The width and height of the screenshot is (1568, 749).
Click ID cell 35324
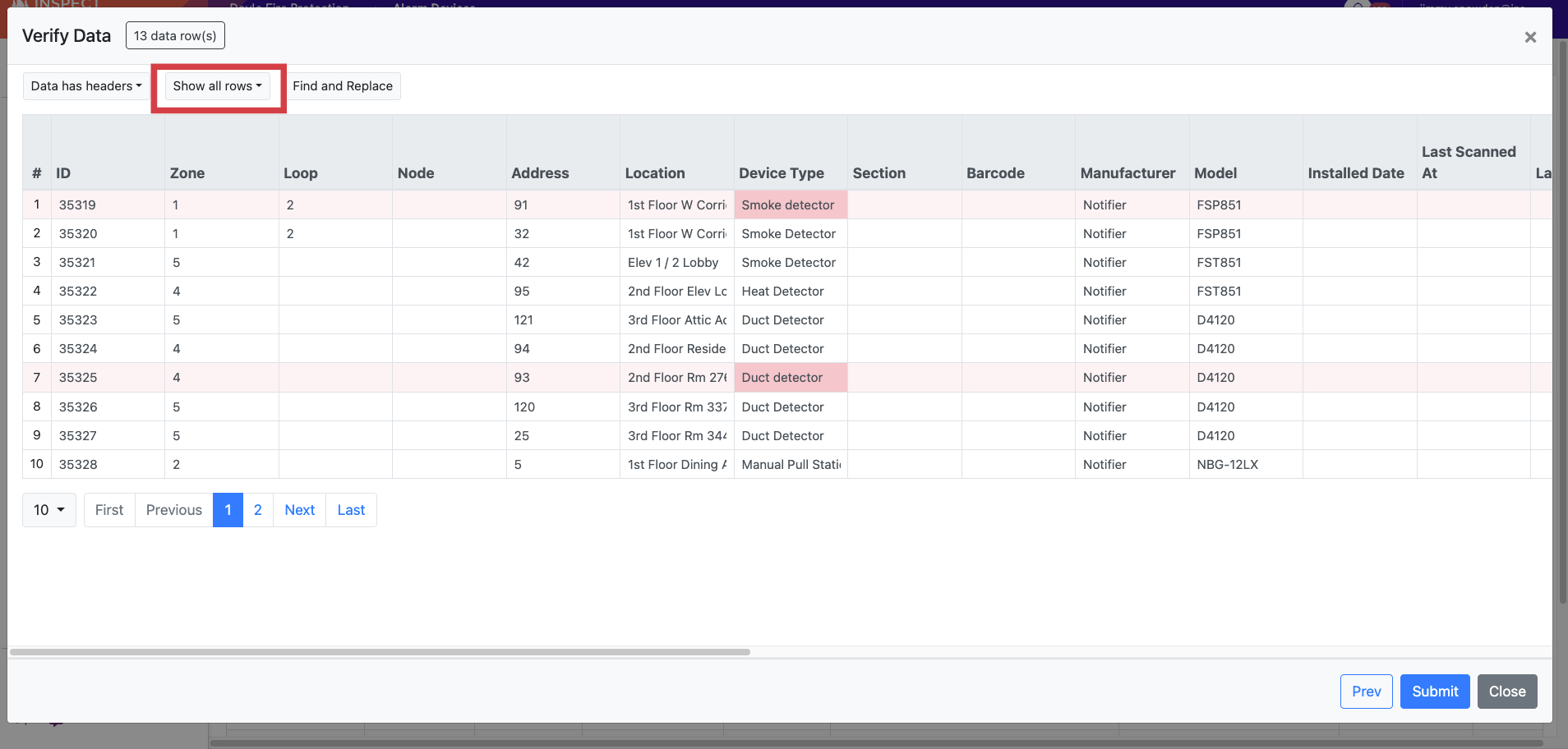pos(108,349)
